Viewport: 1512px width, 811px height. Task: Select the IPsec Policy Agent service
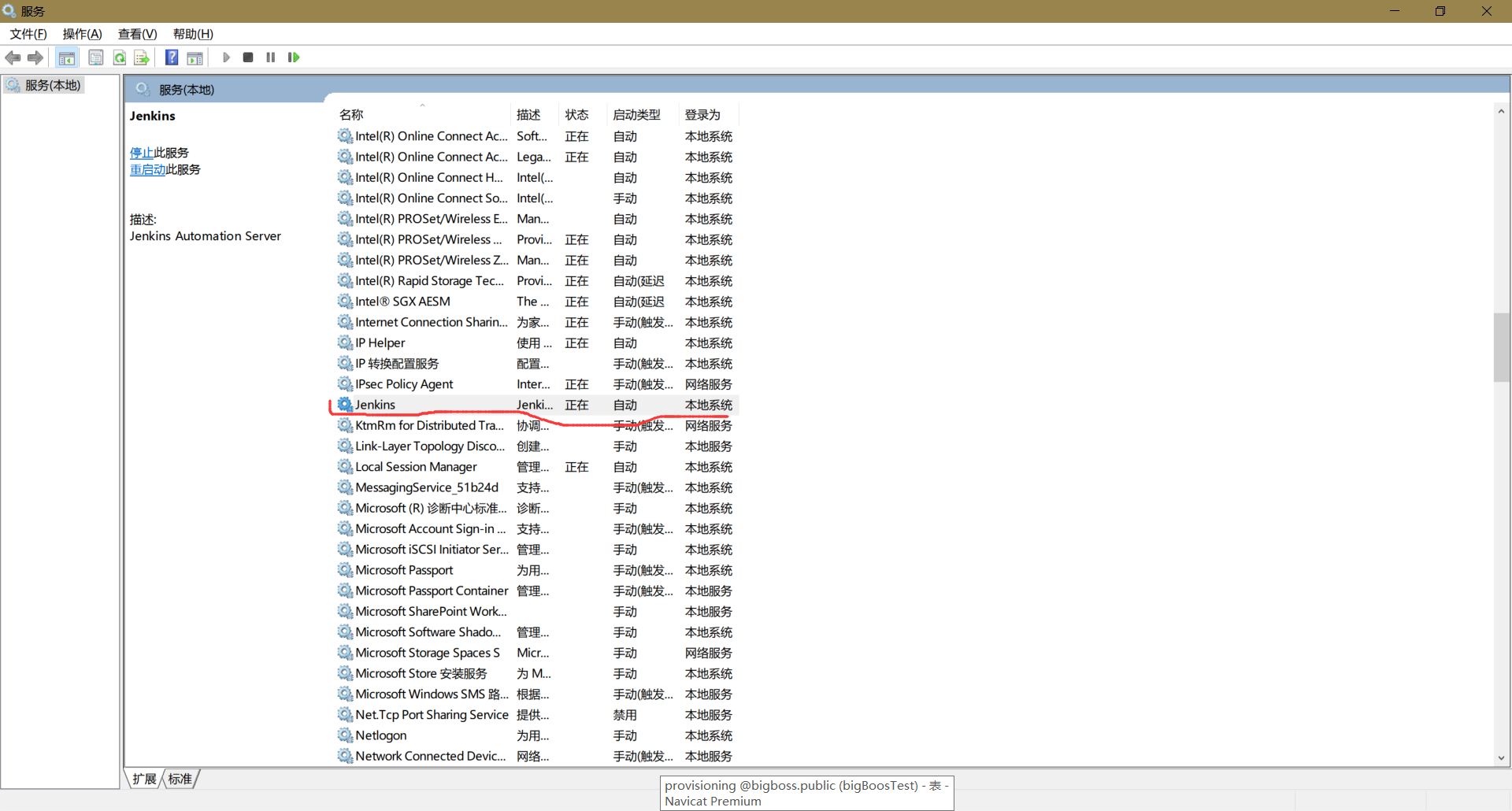point(538,384)
